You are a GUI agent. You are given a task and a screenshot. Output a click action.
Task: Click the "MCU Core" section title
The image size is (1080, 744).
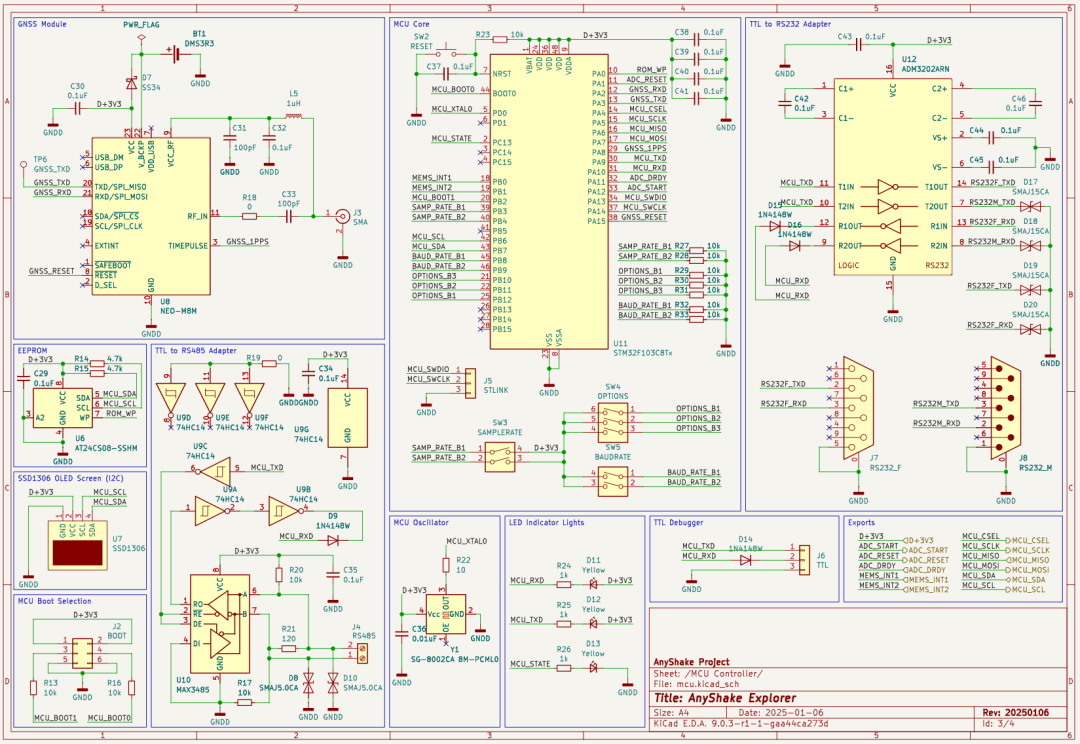(x=411, y=24)
